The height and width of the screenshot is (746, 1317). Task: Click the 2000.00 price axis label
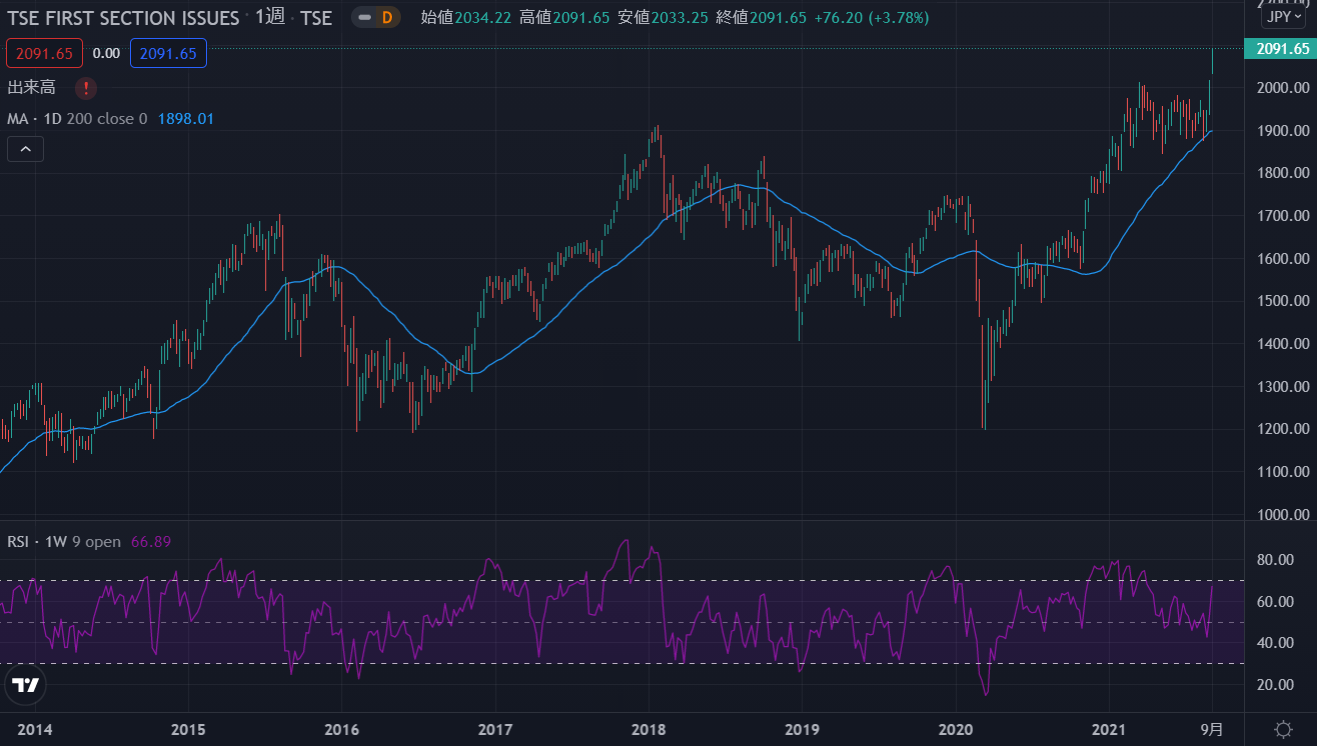tap(1282, 88)
